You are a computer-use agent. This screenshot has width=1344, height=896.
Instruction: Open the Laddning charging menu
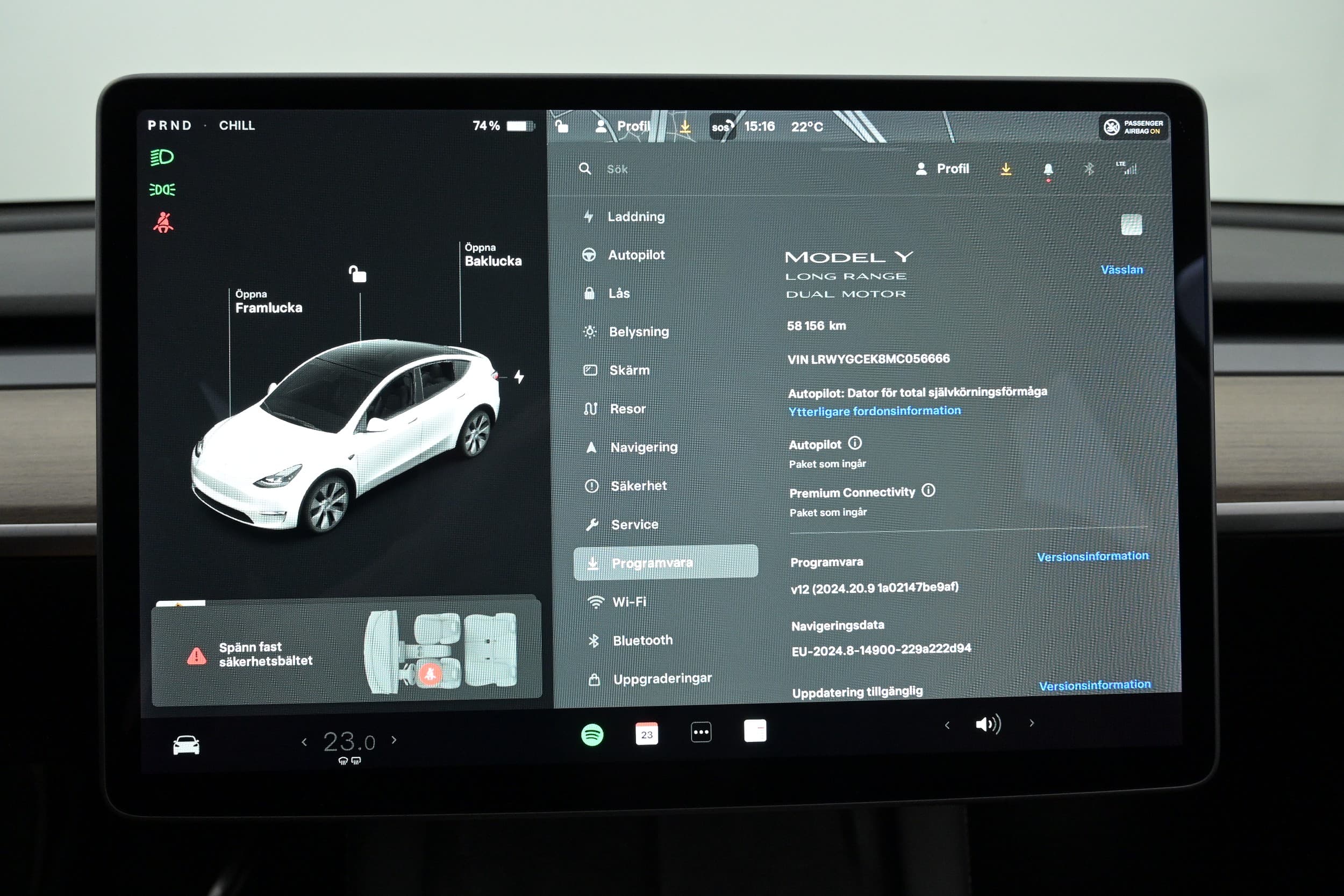click(624, 217)
